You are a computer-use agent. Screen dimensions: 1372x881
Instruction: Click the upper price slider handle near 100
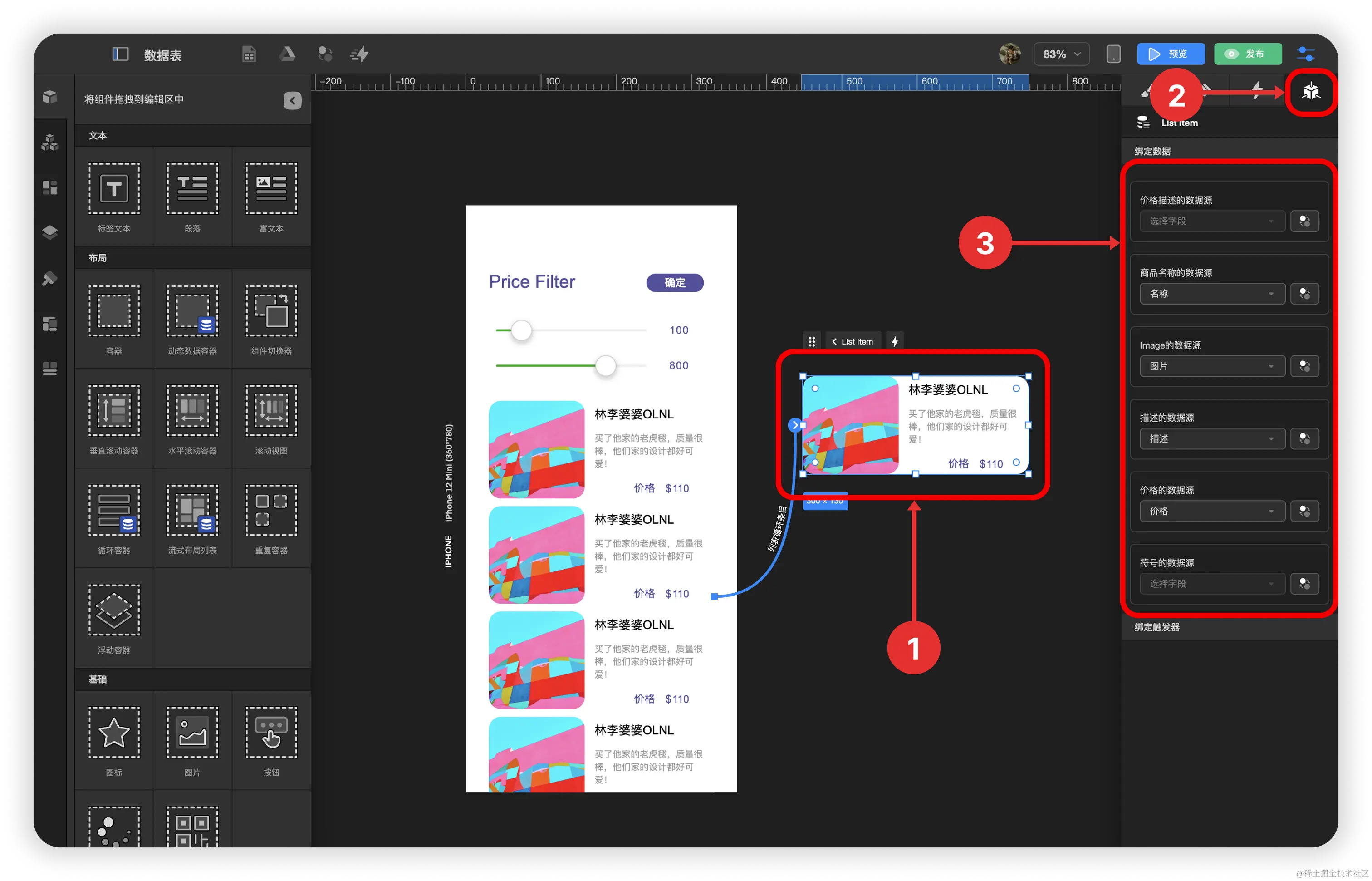(x=521, y=330)
